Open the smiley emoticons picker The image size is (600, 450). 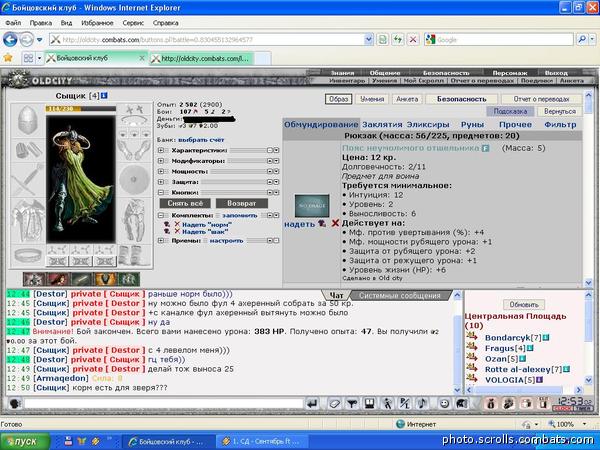click(444, 403)
